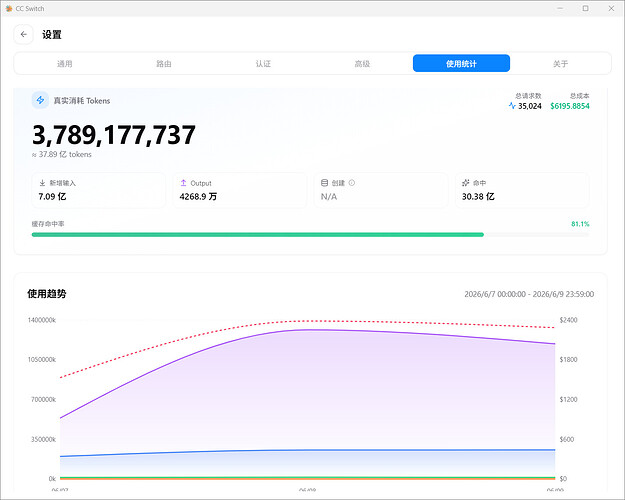Click the N/A creation value
Screen dimensions: 625x500
pyautogui.click(x=329, y=197)
